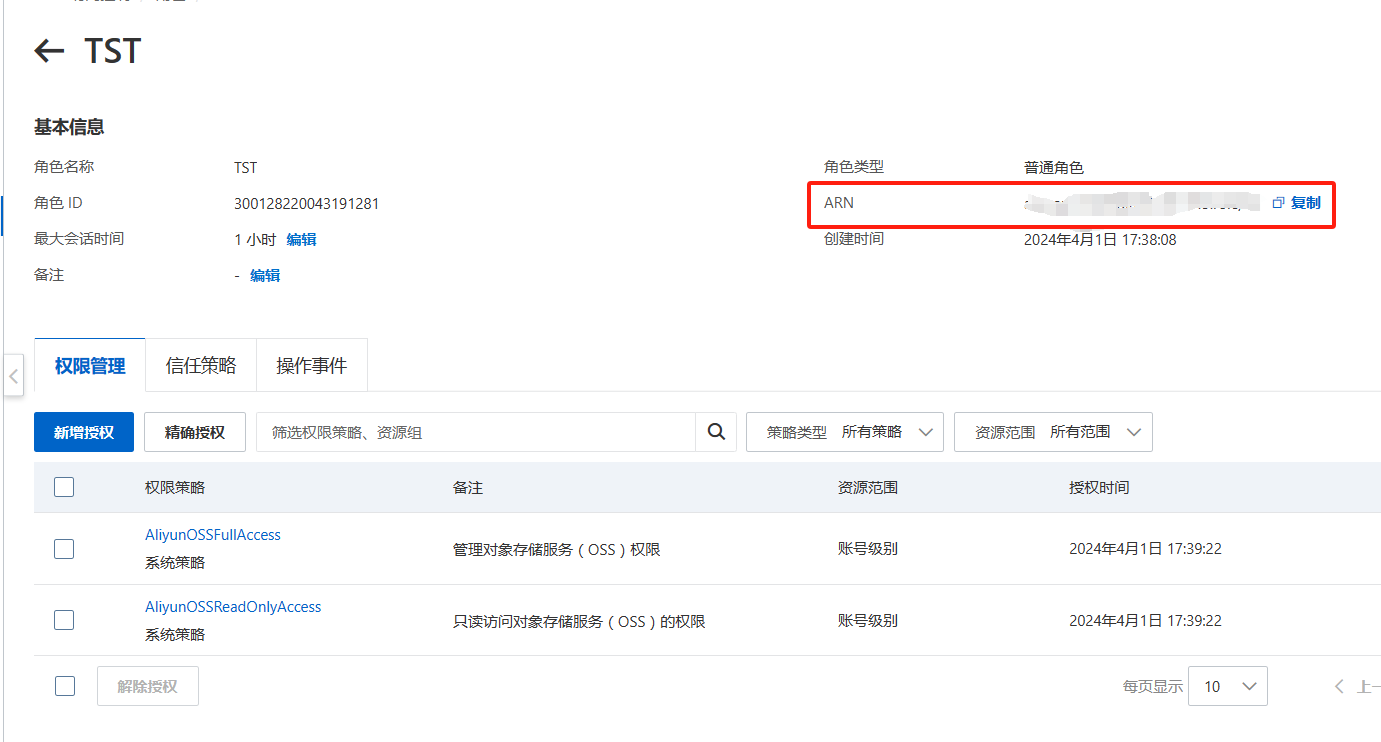Click the 资源范围 column header
The image size is (1381, 742).
(x=868, y=487)
